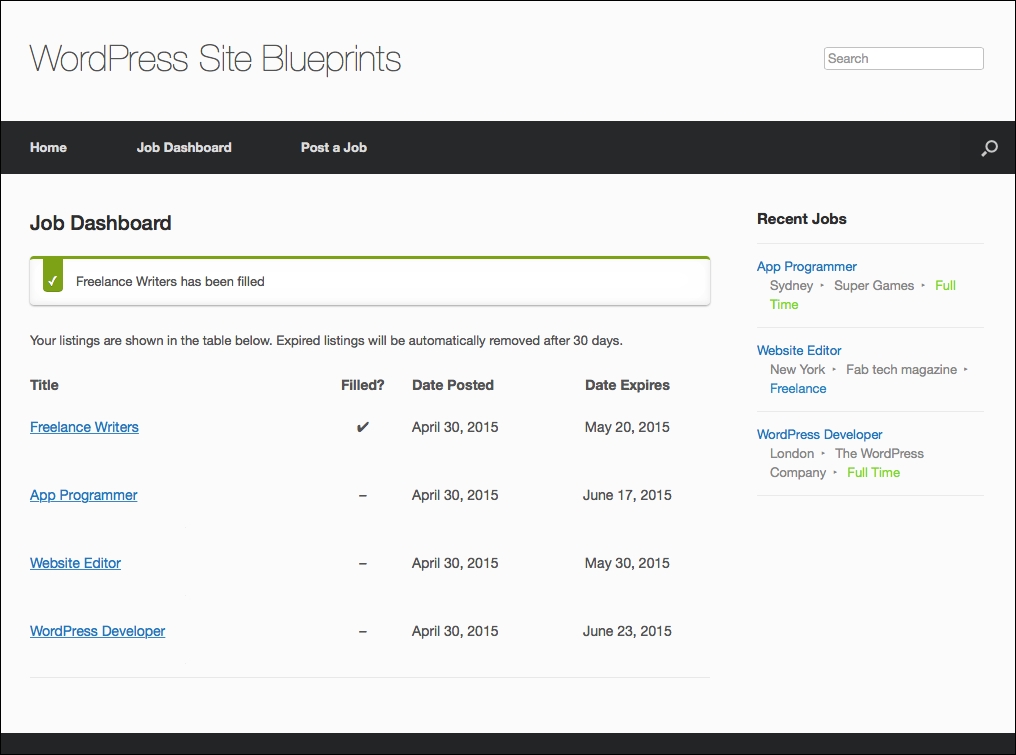Open the Post a Job page
The width and height of the screenshot is (1016, 755).
(x=334, y=147)
